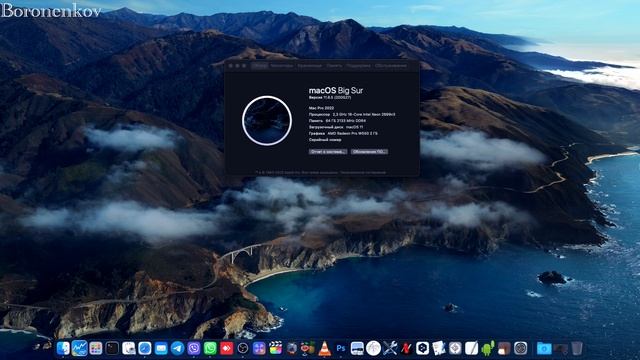The width and height of the screenshot is (640, 360).
Task: Click the Software Update button
Action: coord(369,151)
